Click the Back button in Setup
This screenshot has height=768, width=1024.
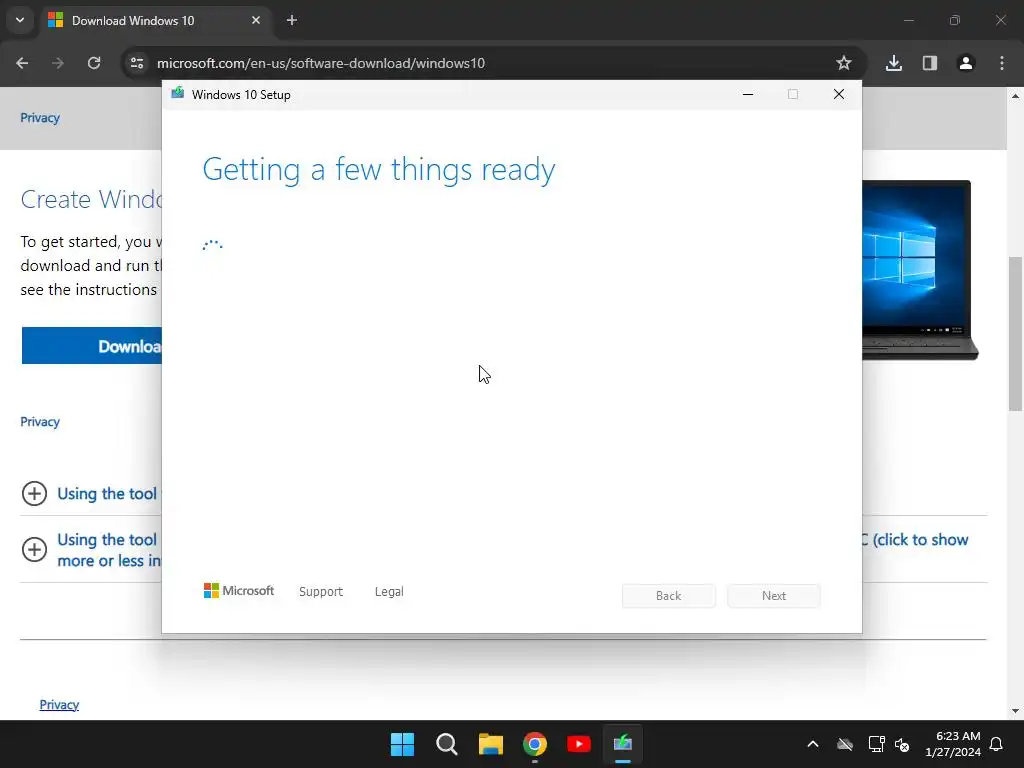click(x=669, y=596)
